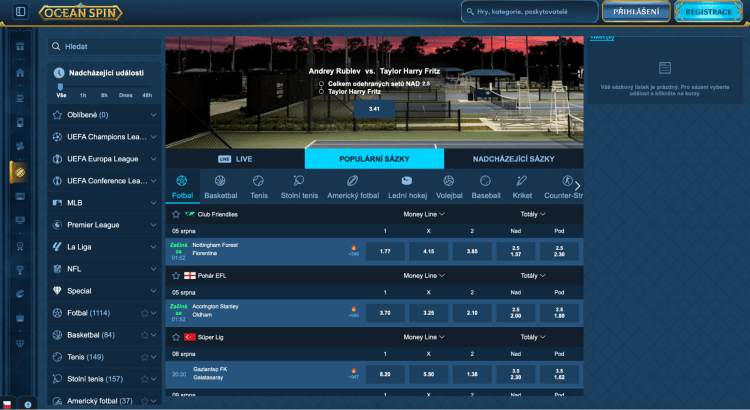This screenshot has width=750, height=410.
Task: Click banner odds button 3.41
Action: pyautogui.click(x=374, y=109)
